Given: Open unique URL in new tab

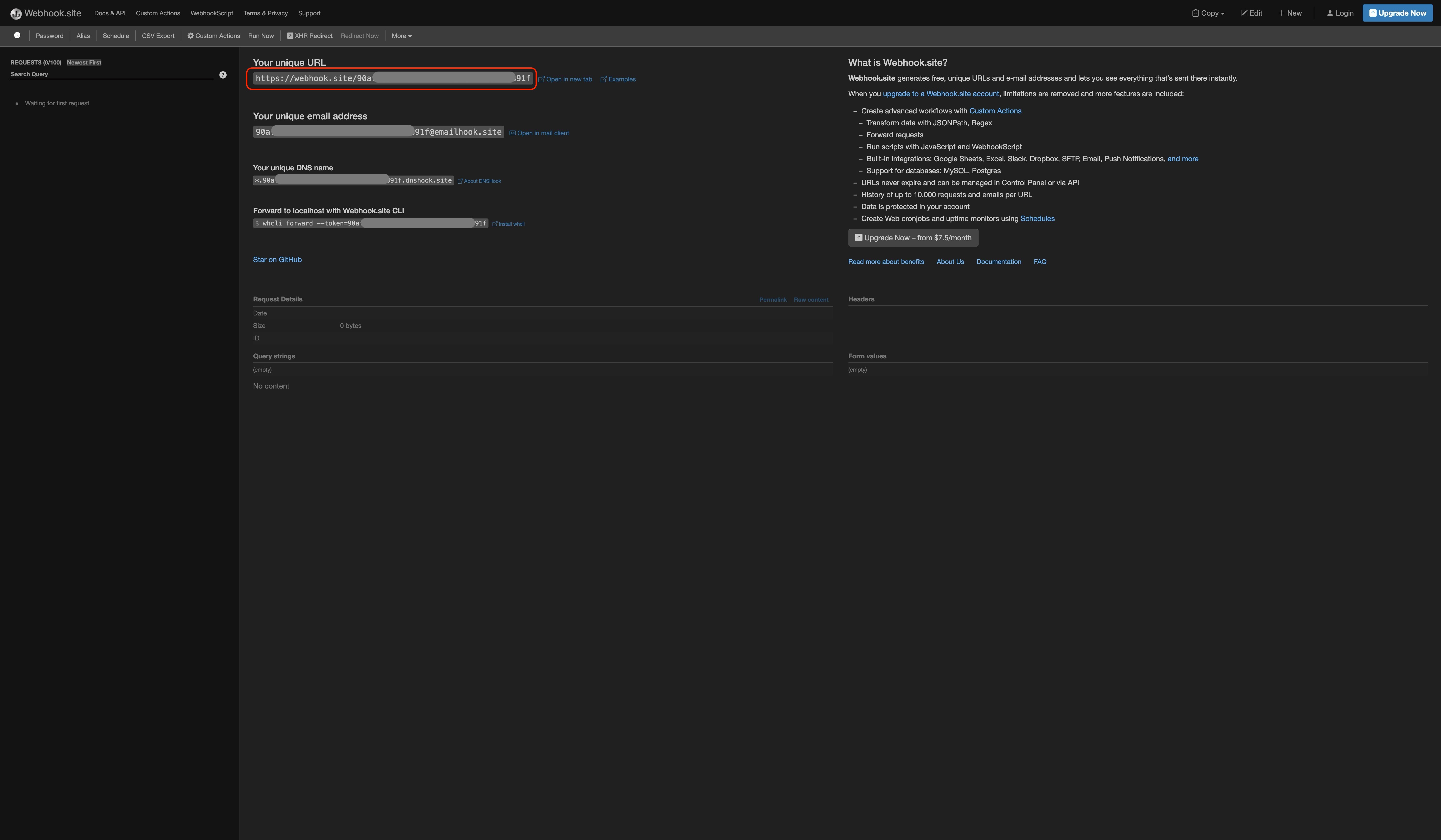Looking at the screenshot, I should coord(565,80).
